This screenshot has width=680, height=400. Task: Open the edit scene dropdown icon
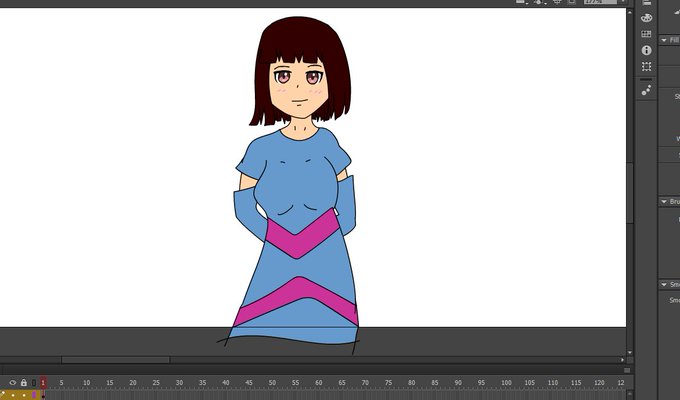522,2
